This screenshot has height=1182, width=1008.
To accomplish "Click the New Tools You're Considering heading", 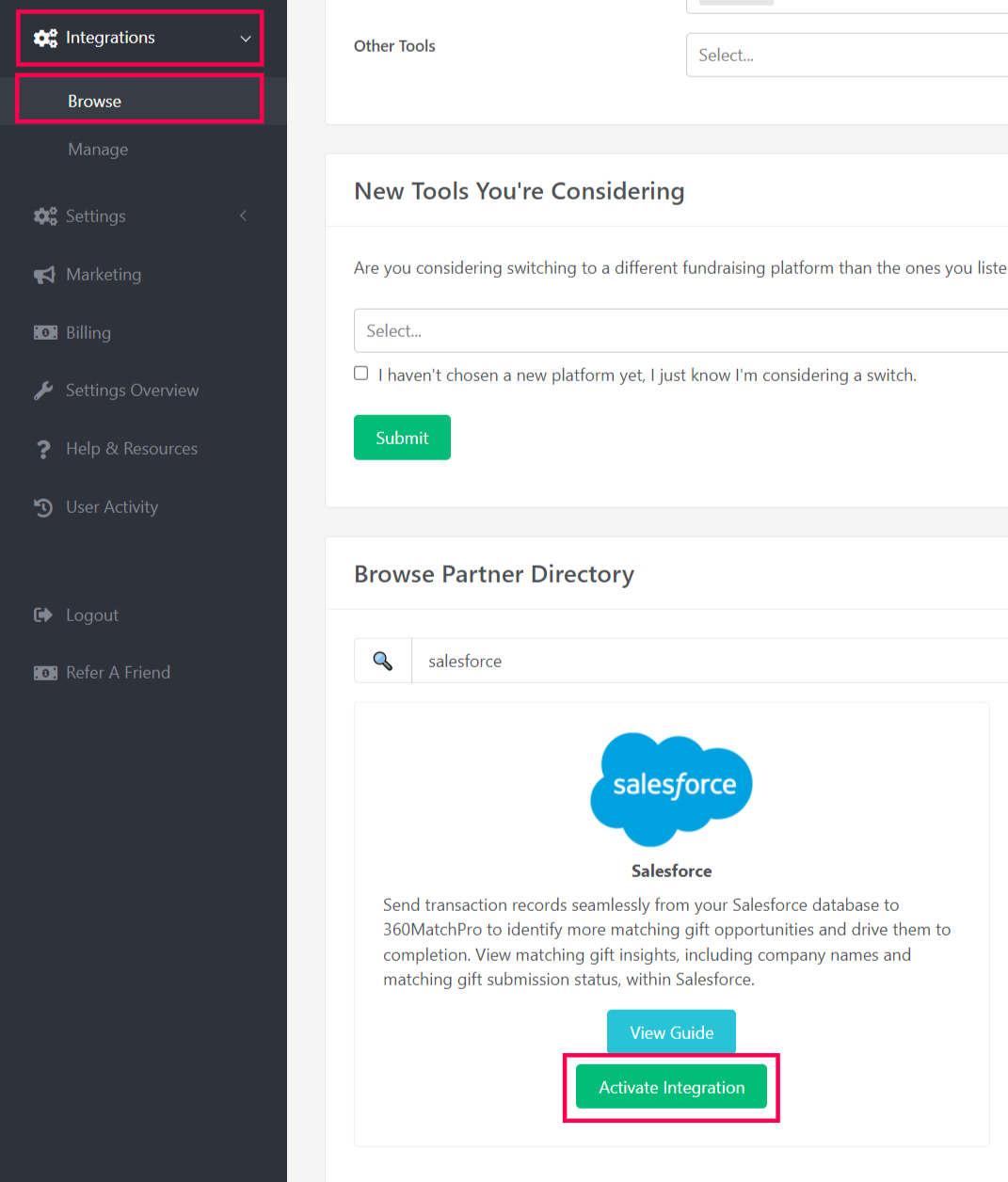I will (520, 191).
